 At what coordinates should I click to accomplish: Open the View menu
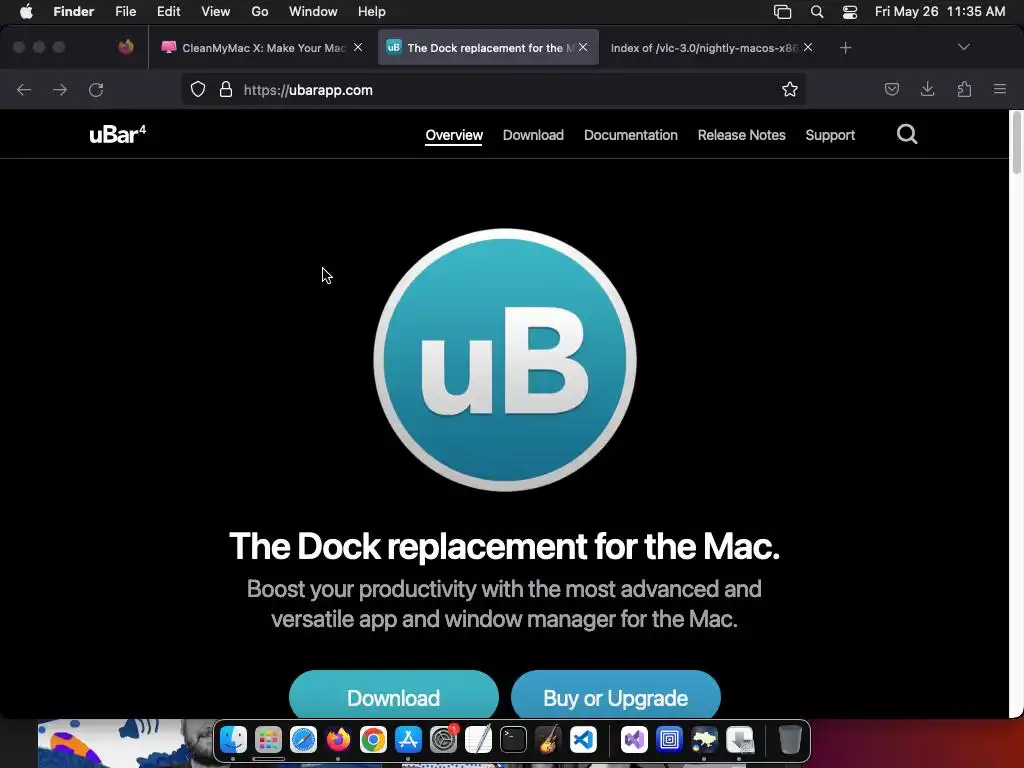click(x=216, y=11)
